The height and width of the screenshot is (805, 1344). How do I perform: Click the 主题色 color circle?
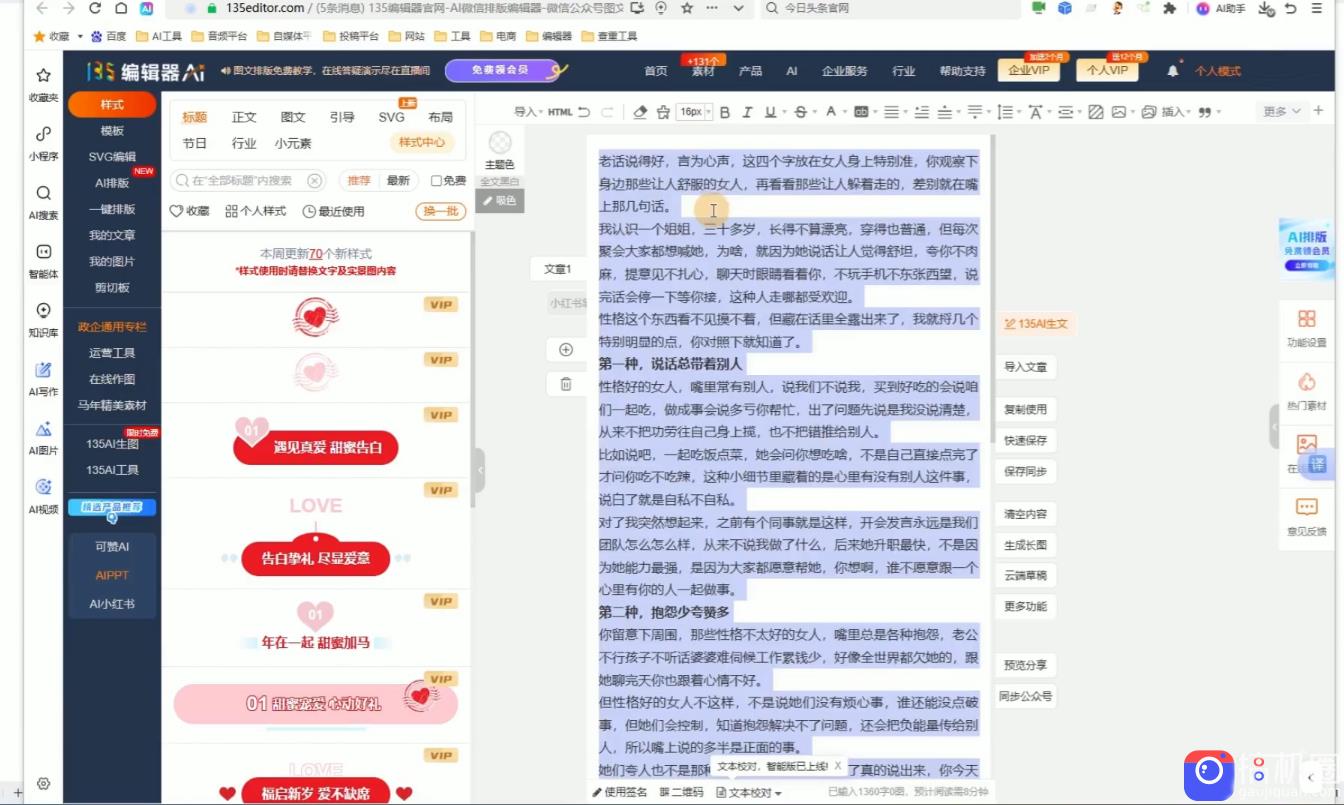(499, 143)
